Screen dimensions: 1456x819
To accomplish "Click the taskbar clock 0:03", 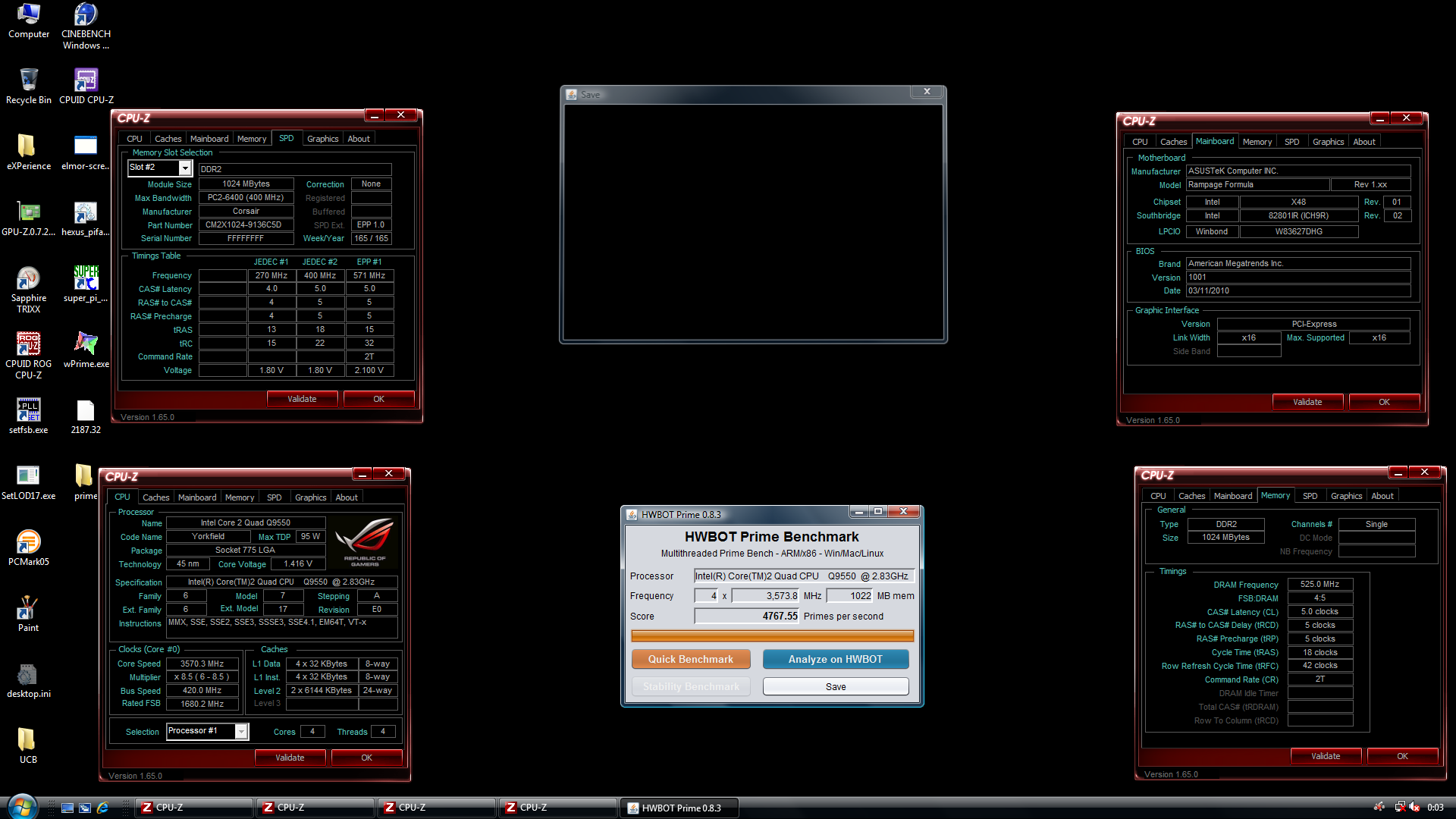I will [x=1435, y=808].
